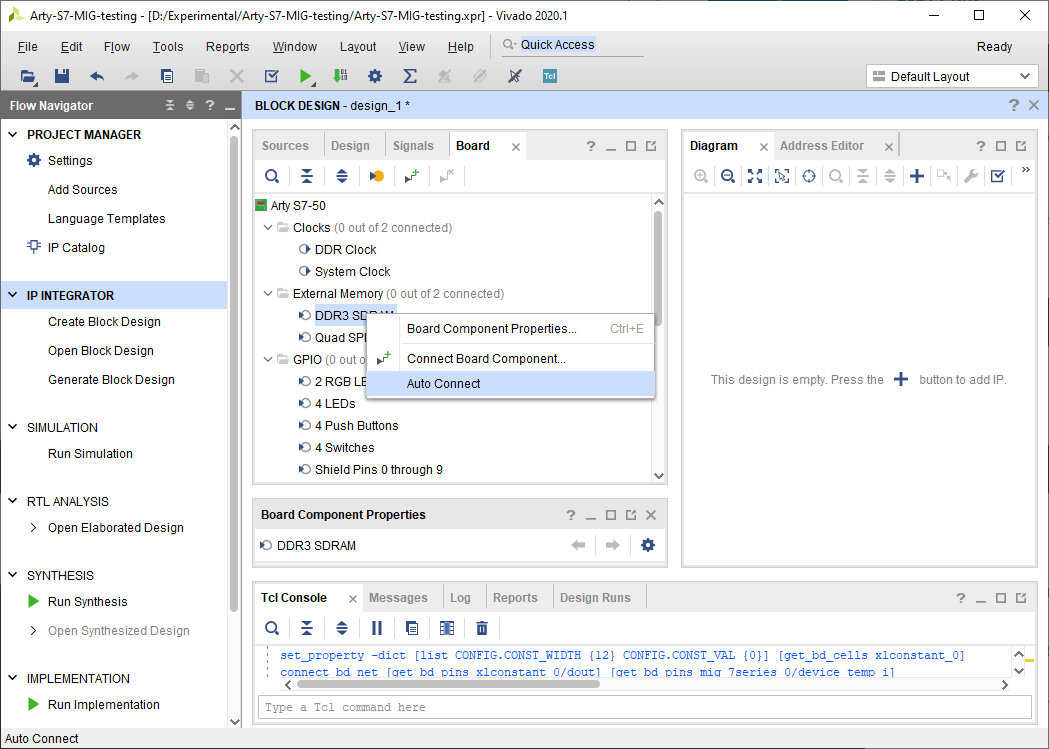
Task: Click the Sigma reports icon in toolbar
Action: [x=410, y=76]
